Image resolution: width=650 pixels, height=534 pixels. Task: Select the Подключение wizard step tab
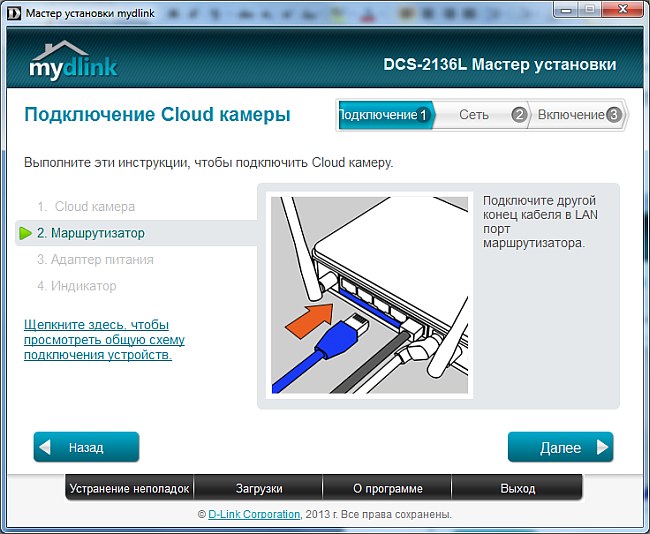click(x=378, y=115)
